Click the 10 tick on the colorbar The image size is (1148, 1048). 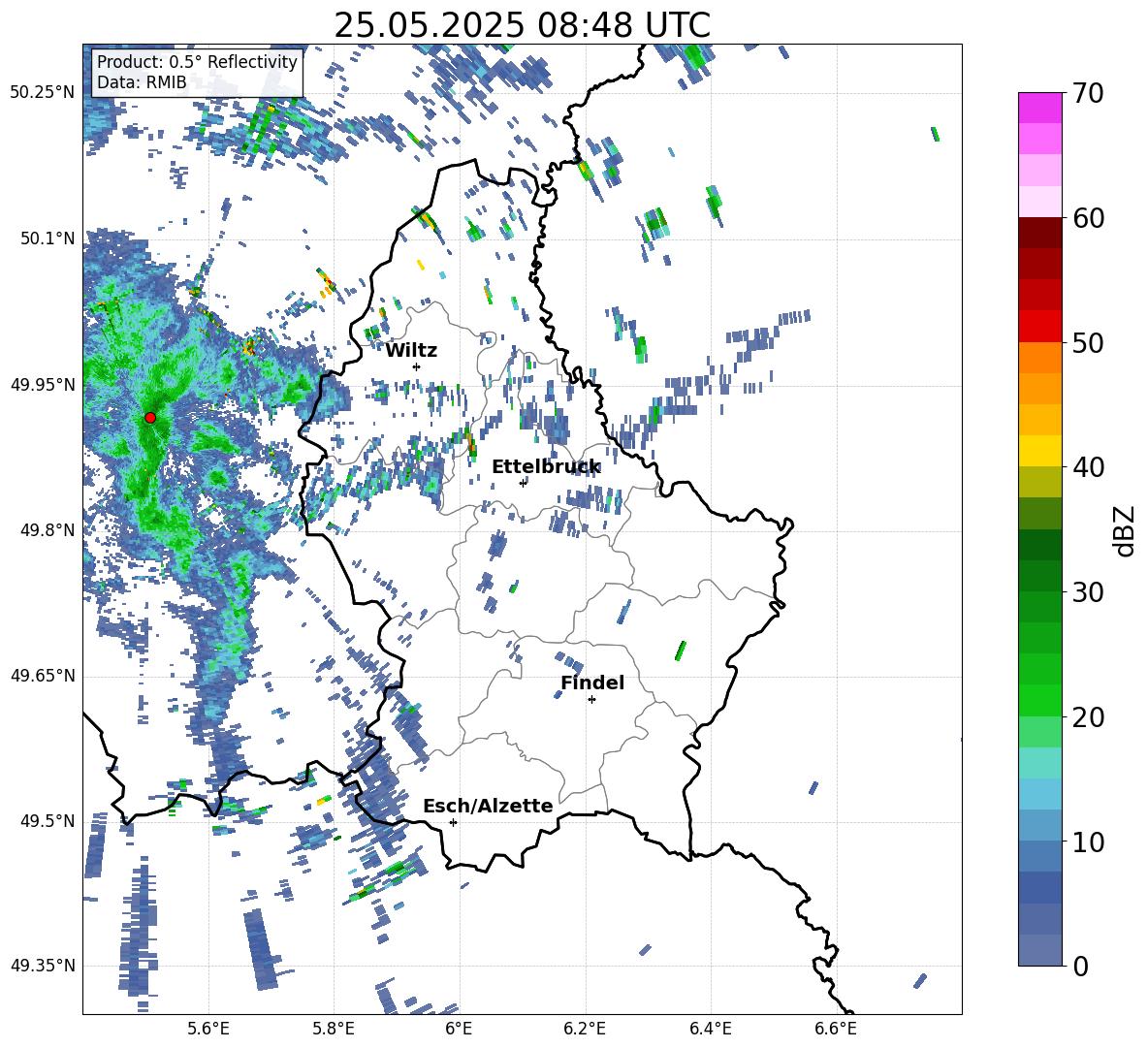[1088, 842]
